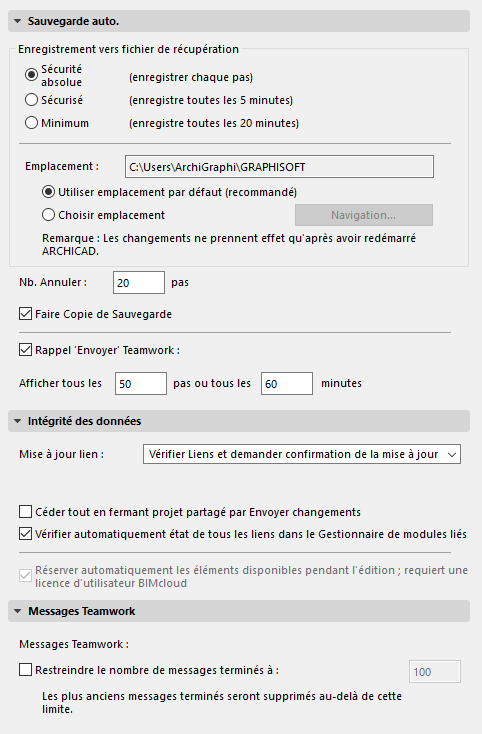Collapse the Messages Teamwork section
The width and height of the screenshot is (482, 734).
click(239, 611)
